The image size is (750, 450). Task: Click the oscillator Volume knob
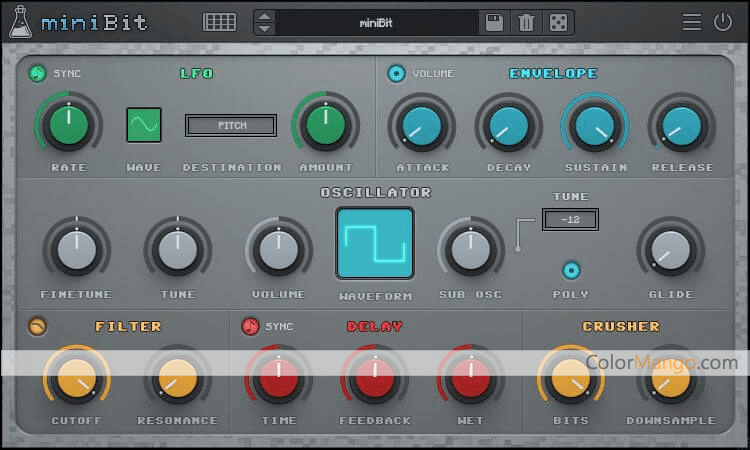pos(279,250)
